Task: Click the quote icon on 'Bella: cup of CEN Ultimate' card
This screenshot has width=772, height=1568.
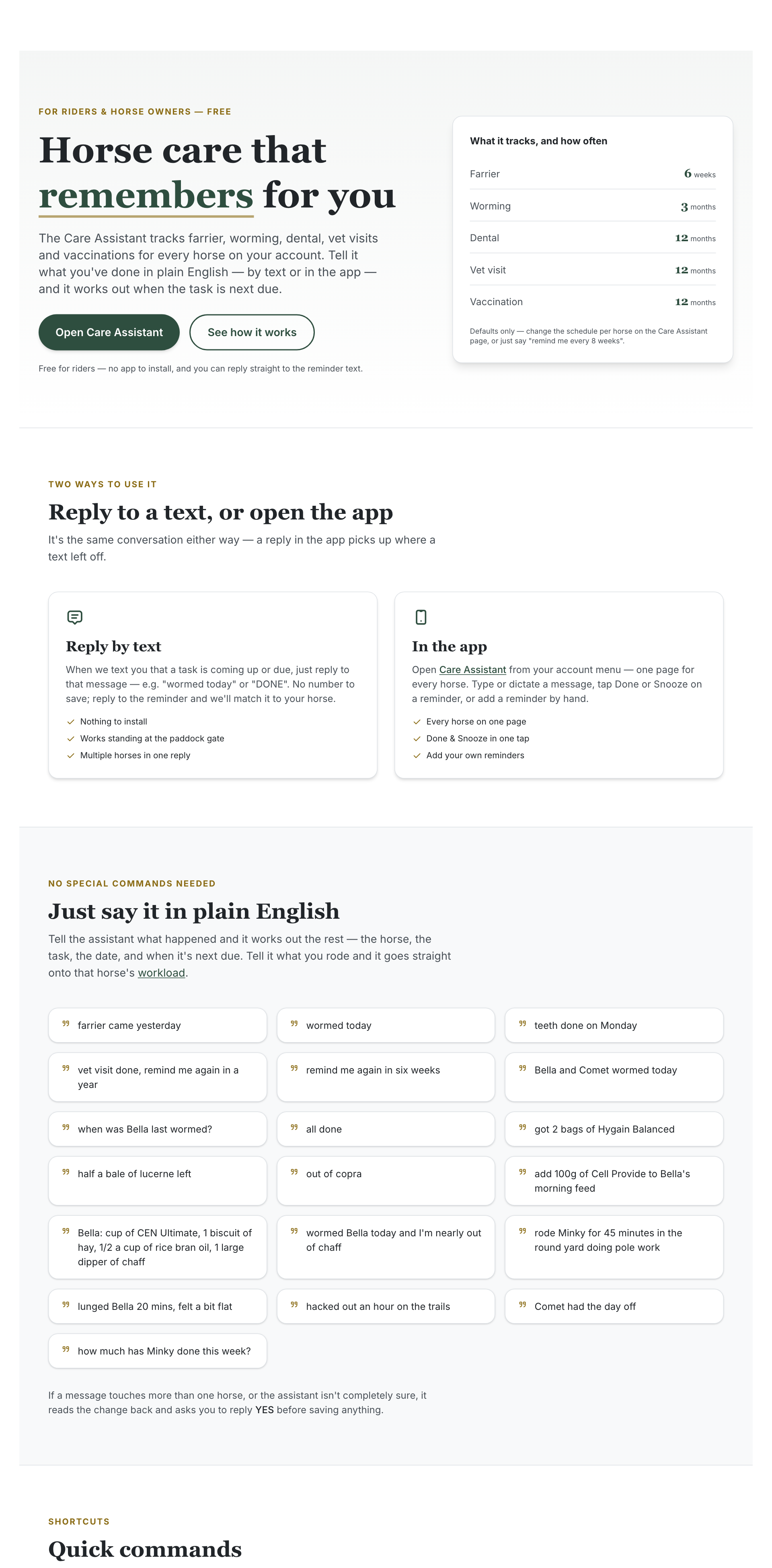Action: 66,1231
